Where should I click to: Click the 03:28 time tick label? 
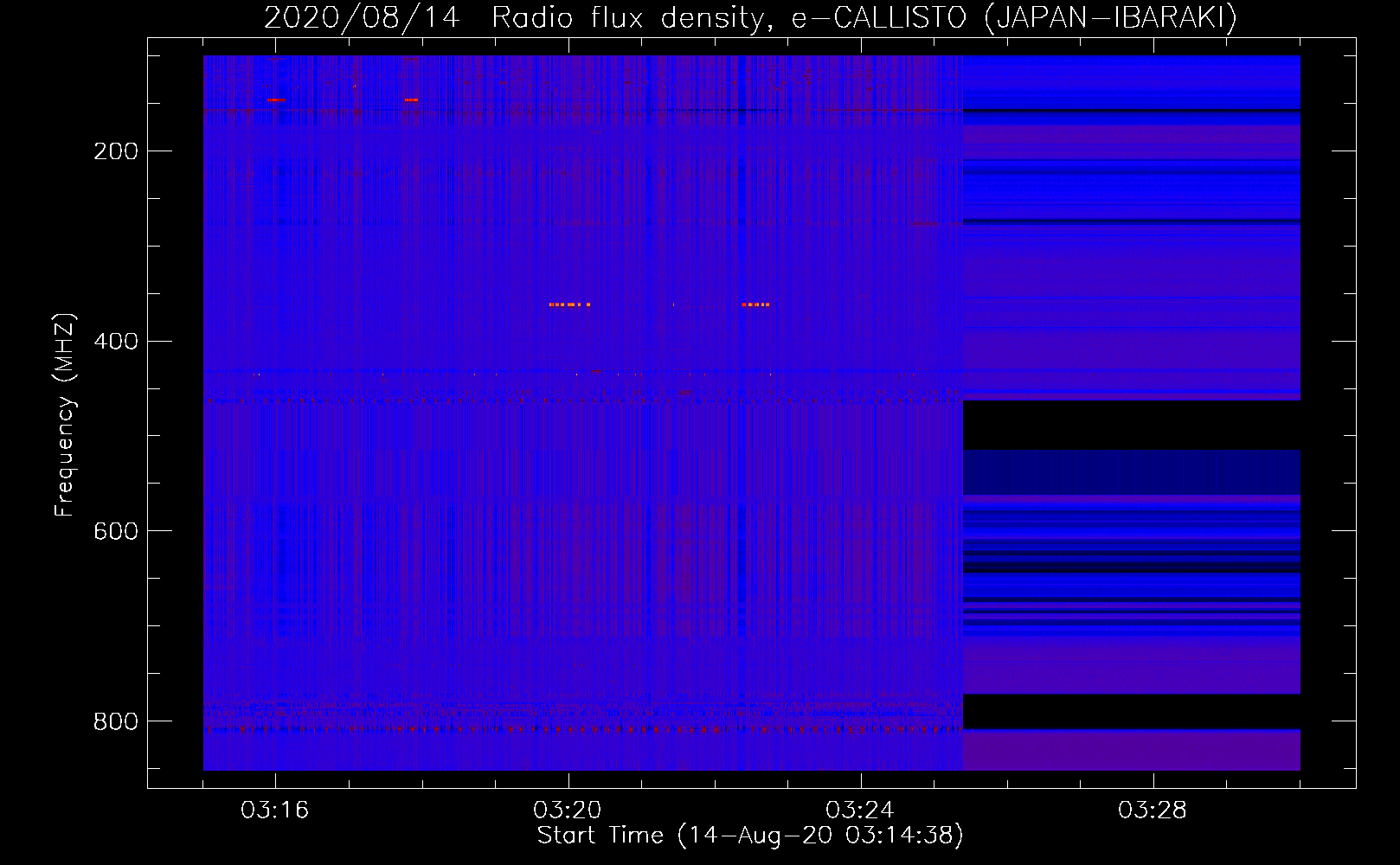[1153, 810]
